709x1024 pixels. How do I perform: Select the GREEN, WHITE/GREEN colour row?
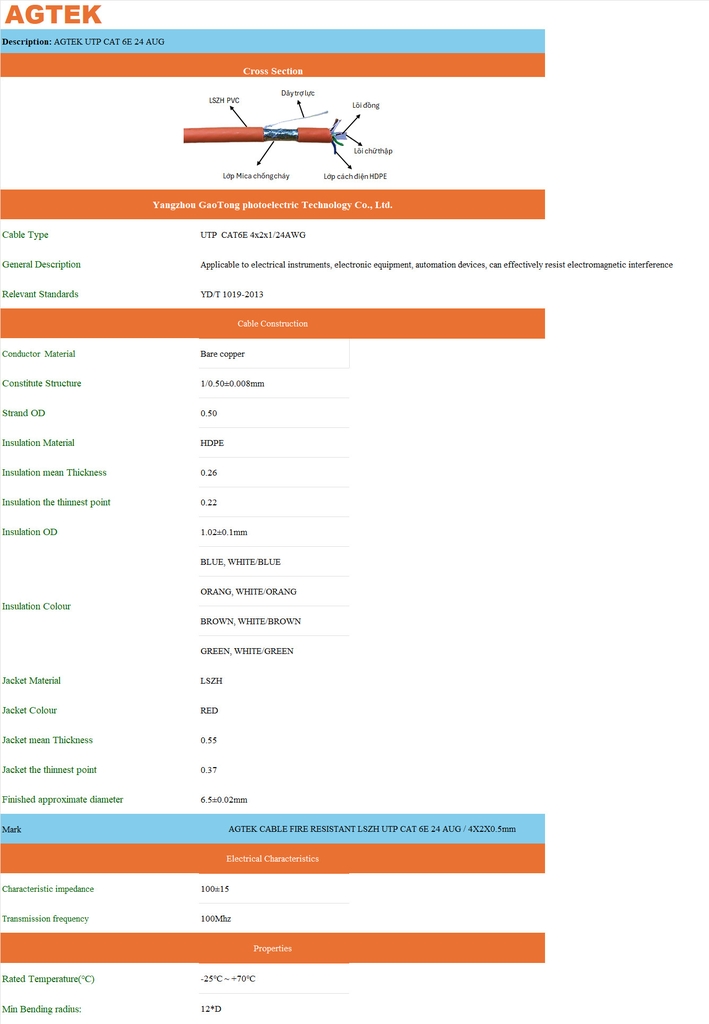click(247, 651)
